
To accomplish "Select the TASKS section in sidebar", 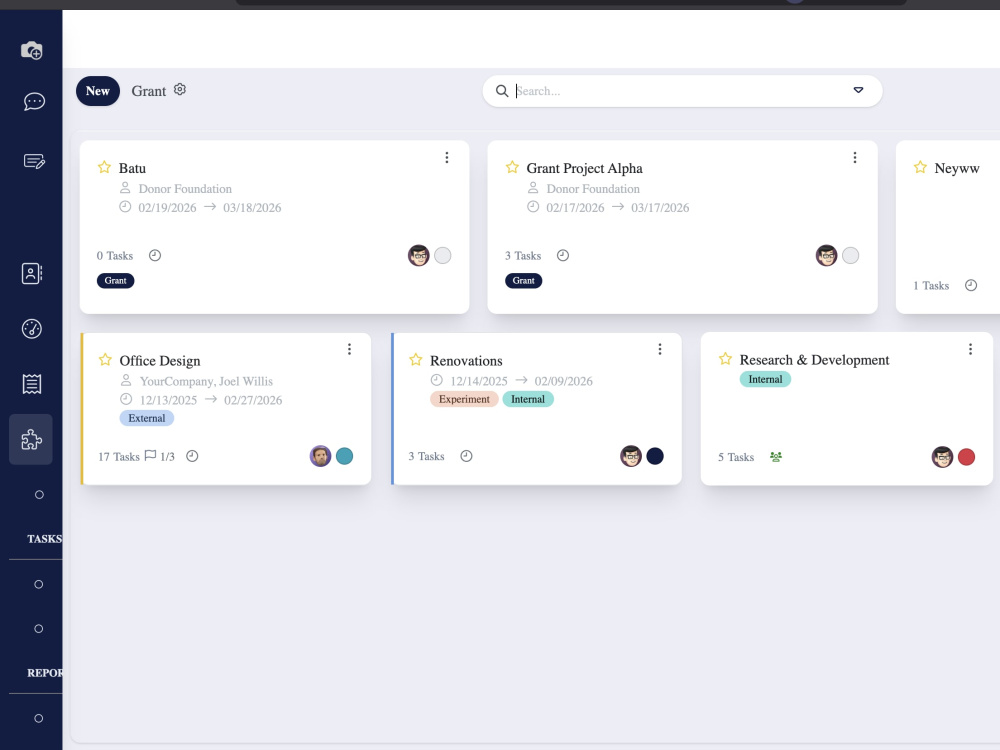I will [45, 539].
